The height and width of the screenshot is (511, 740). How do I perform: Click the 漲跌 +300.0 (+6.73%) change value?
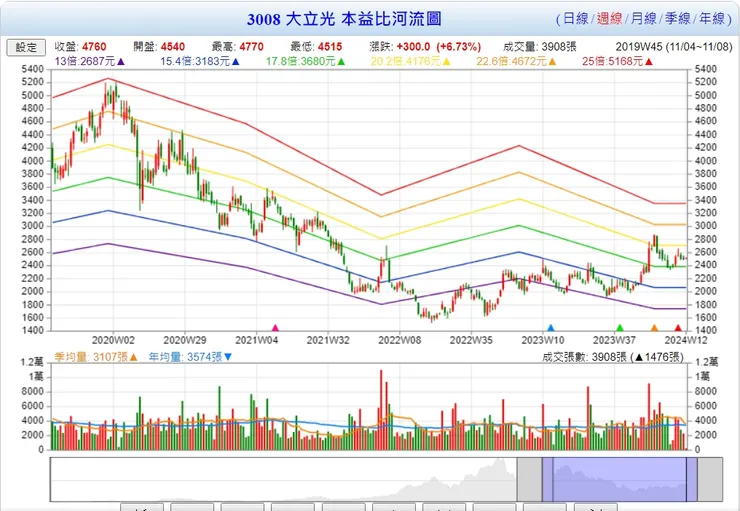pos(425,47)
